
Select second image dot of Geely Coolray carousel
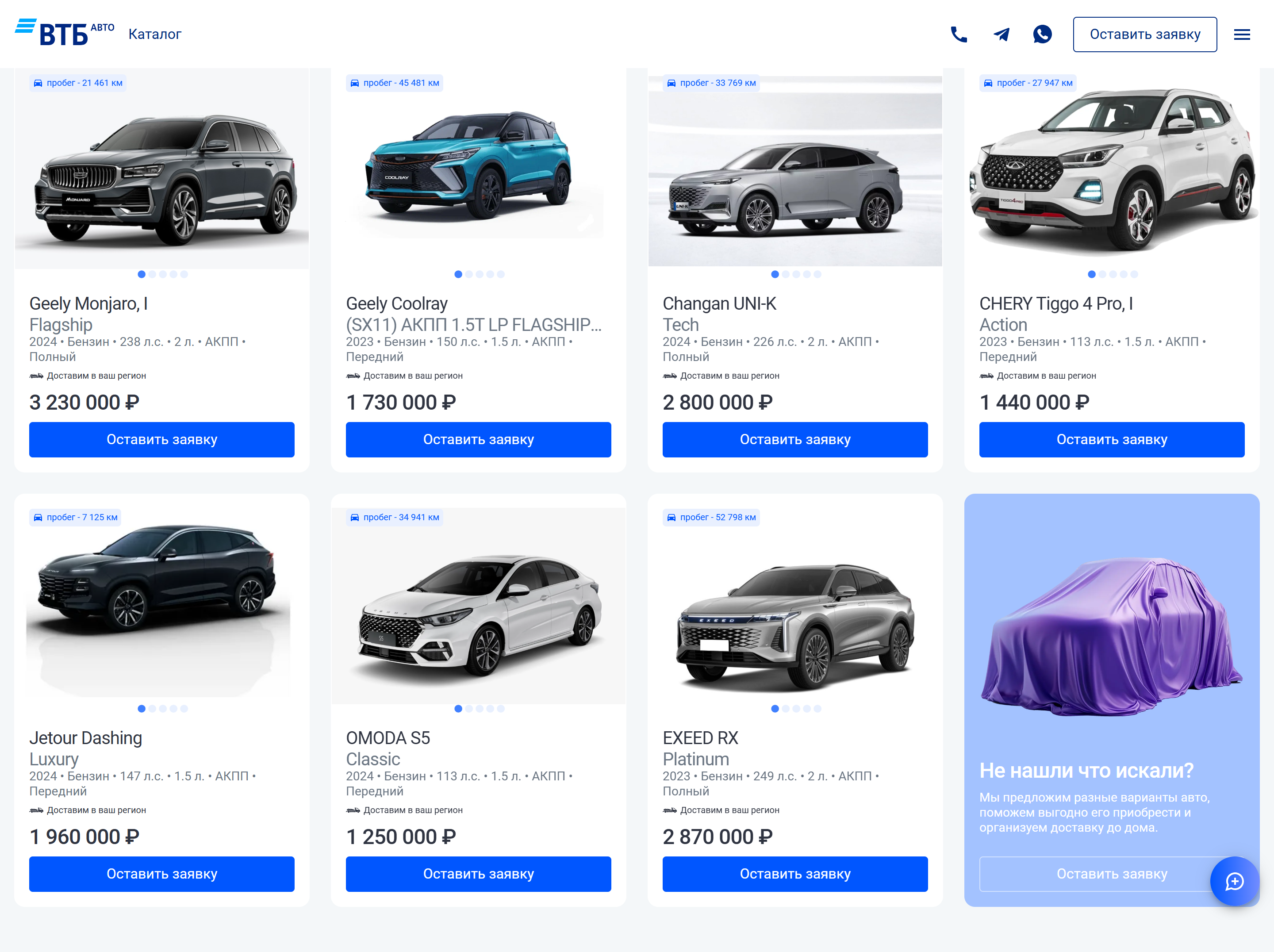[x=469, y=274]
